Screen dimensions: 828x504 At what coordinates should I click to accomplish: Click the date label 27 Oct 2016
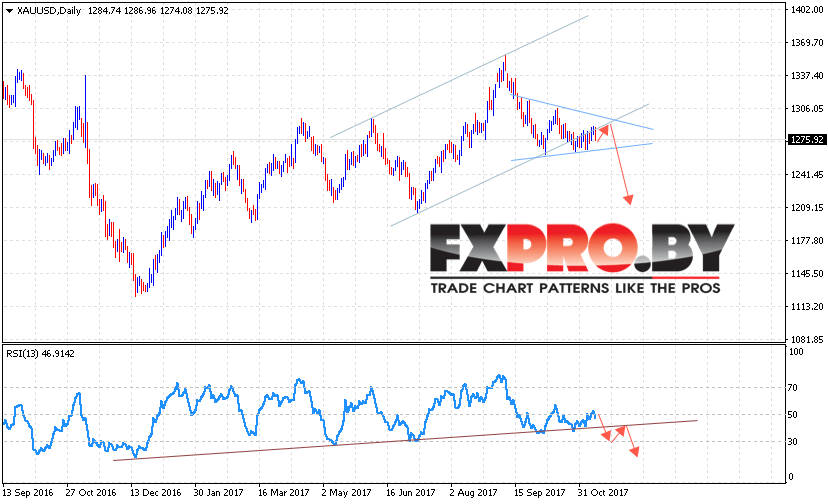(91, 492)
